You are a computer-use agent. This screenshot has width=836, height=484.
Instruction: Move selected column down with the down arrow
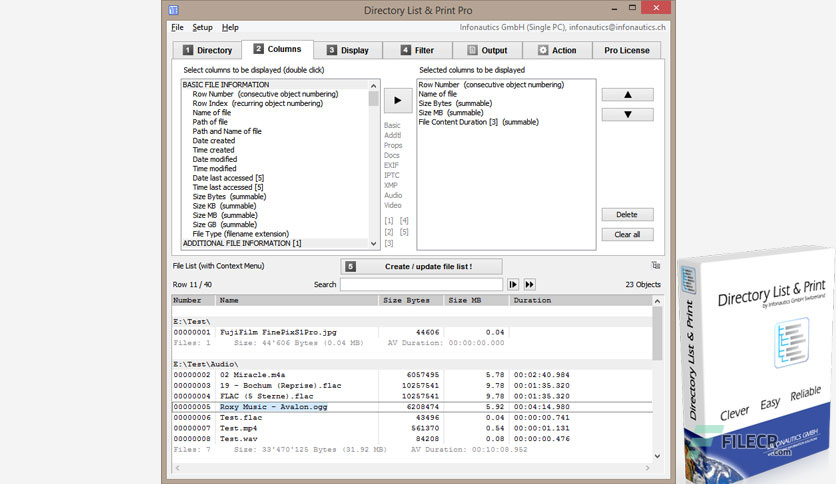coord(628,115)
